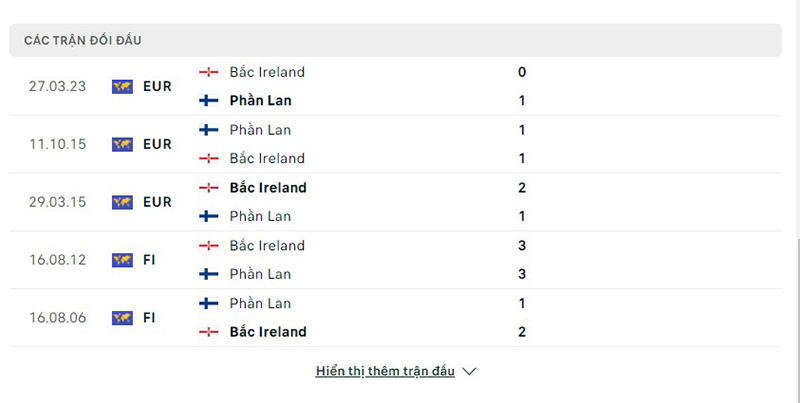Open the Hiển thị thêm trận đấu link
Image resolution: width=800 pixels, height=403 pixels.
click(x=385, y=371)
